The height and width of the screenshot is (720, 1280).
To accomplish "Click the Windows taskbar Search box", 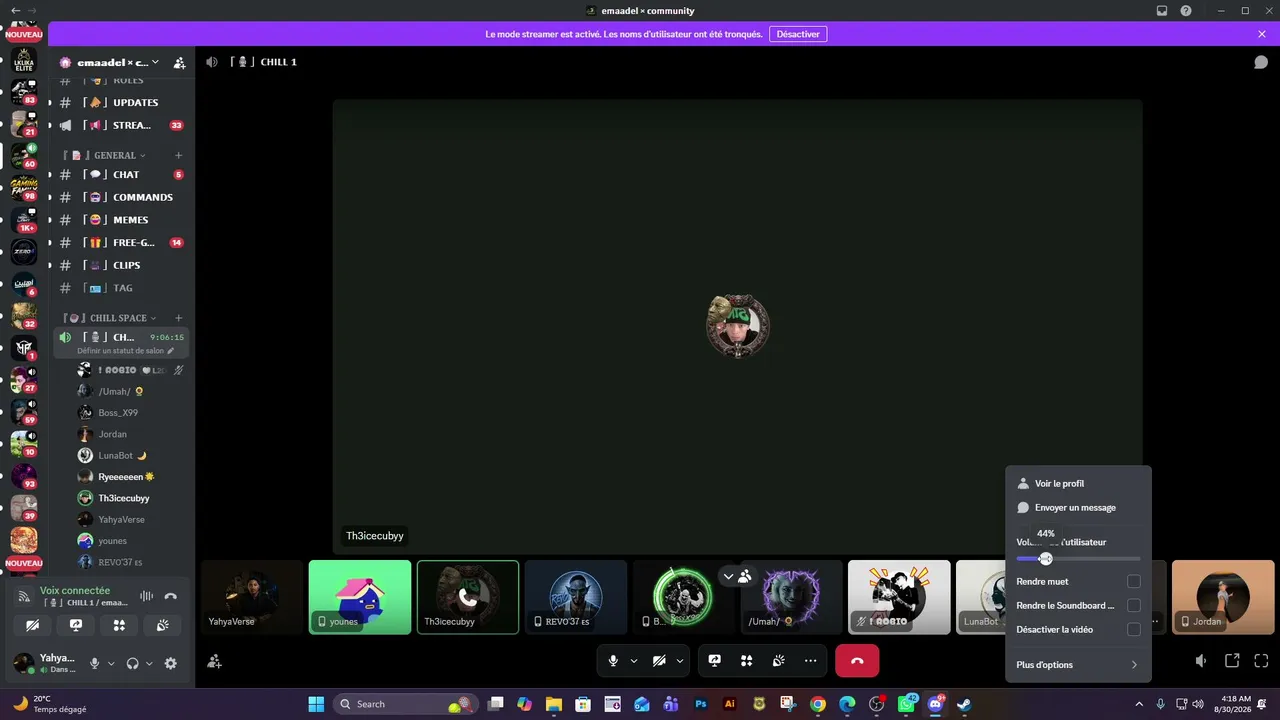I will pos(405,704).
